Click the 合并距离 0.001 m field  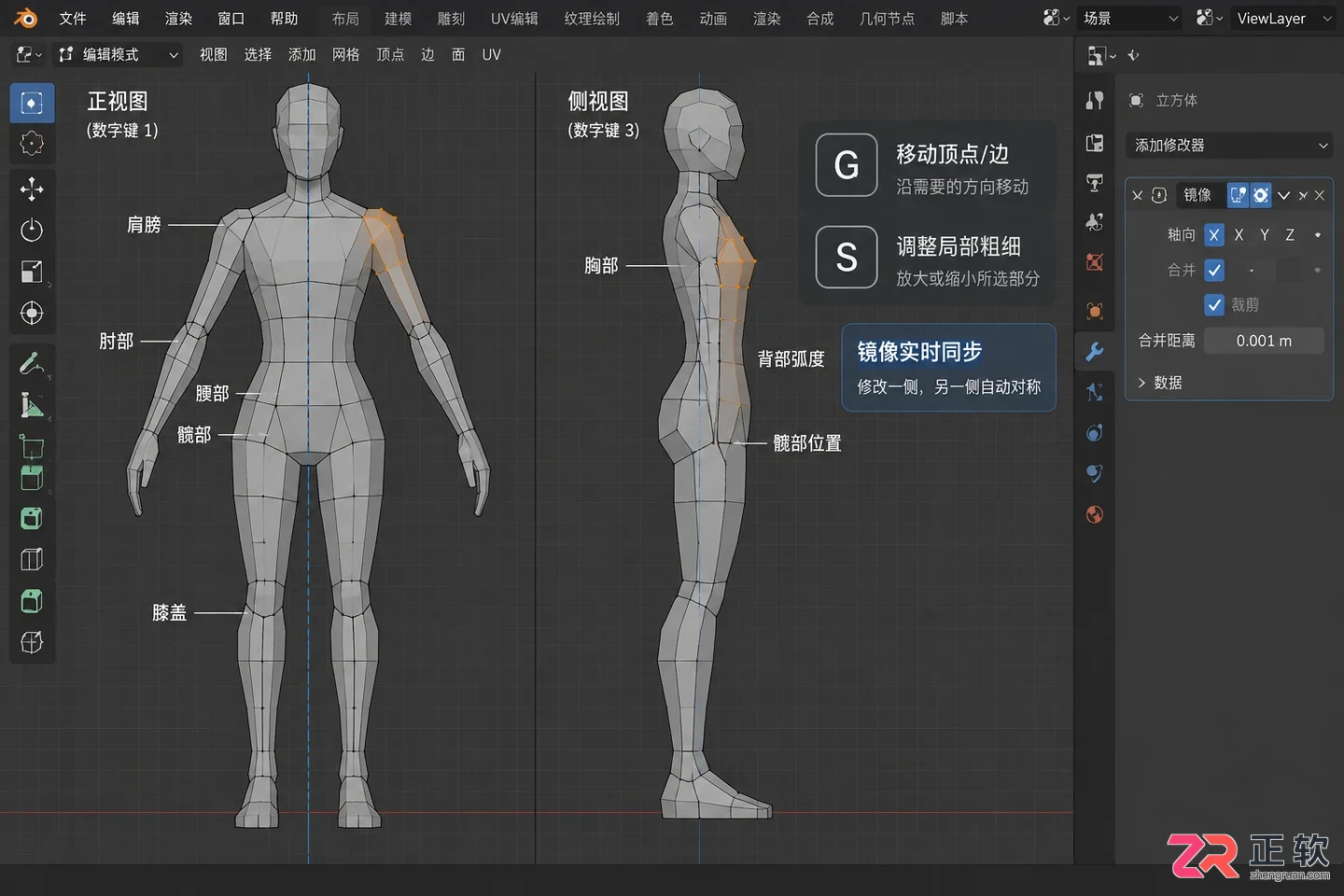[1264, 341]
